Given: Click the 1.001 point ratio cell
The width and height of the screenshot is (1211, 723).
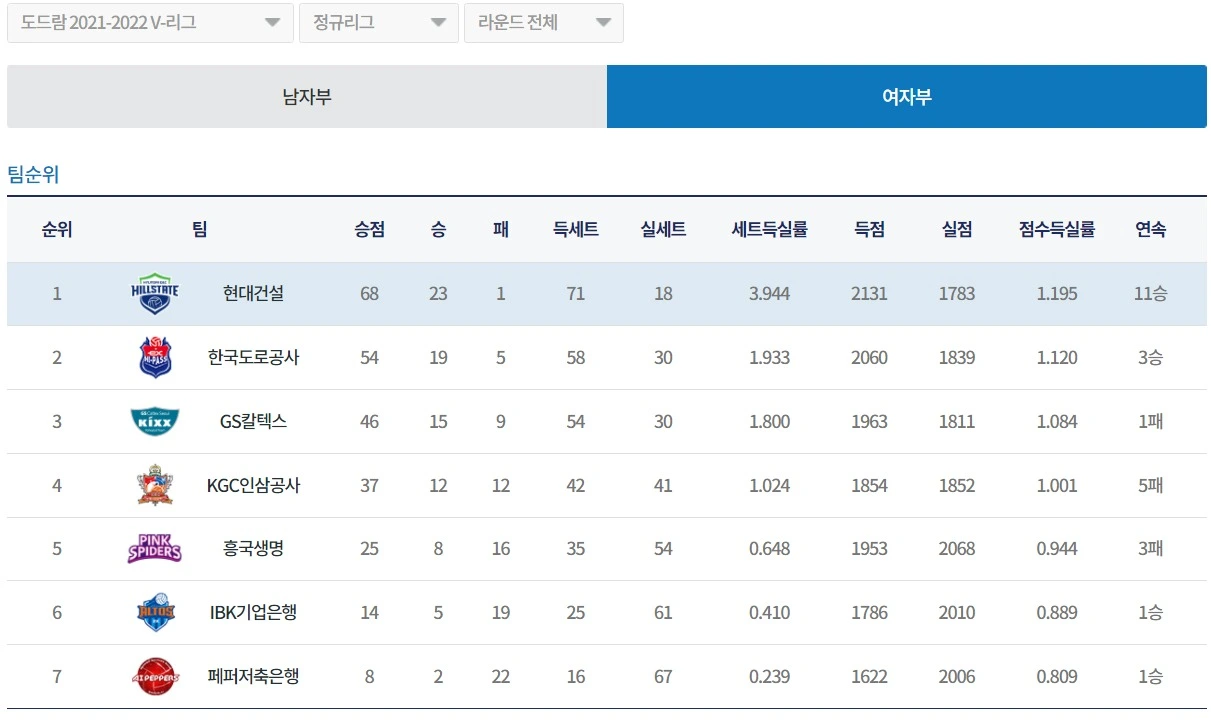Looking at the screenshot, I should pyautogui.click(x=1057, y=485).
